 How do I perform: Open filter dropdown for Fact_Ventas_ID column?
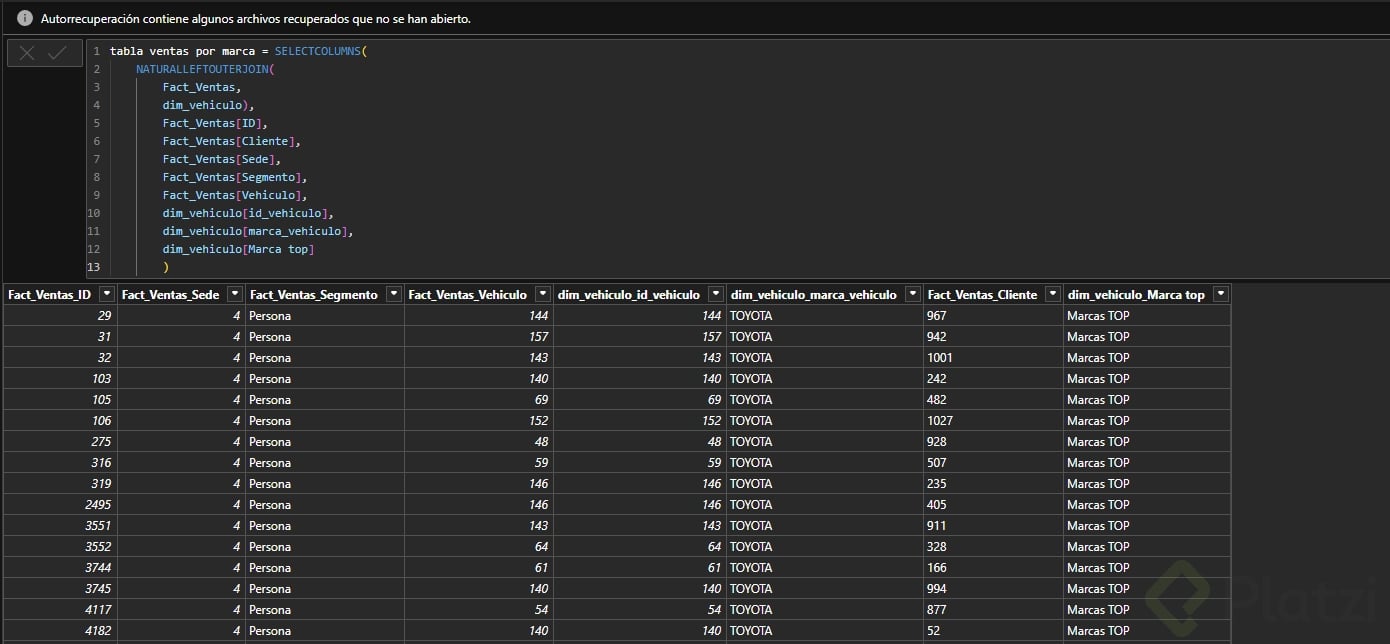pyautogui.click(x=106, y=294)
